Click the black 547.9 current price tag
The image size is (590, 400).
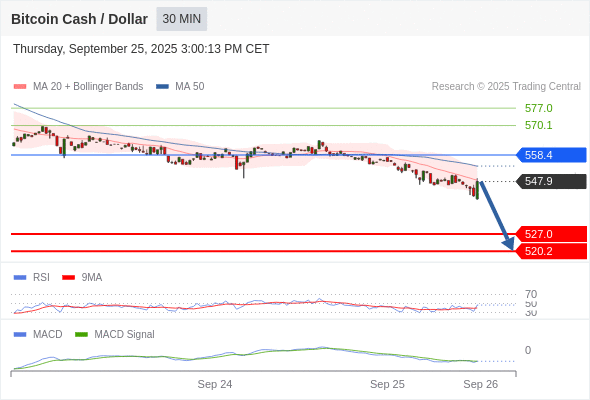click(x=551, y=181)
